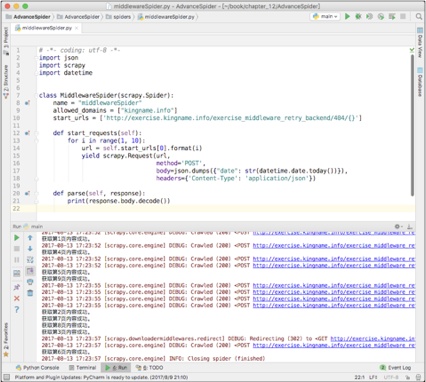
Task: Run main with coverage icon
Action: coord(369,16)
